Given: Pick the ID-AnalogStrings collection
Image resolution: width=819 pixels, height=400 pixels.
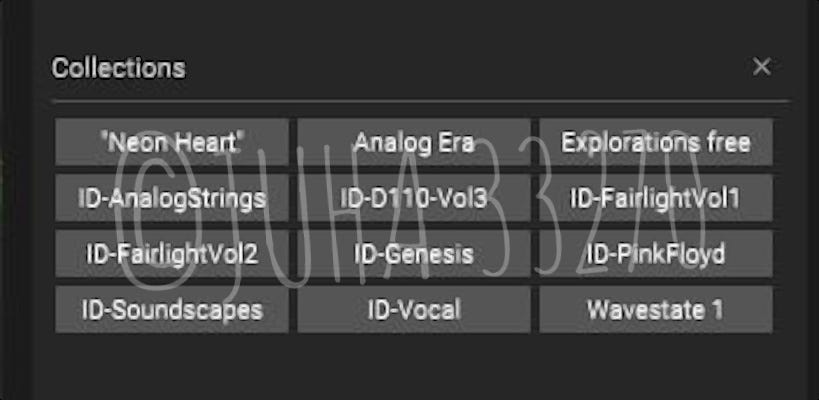Looking at the screenshot, I should (172, 198).
